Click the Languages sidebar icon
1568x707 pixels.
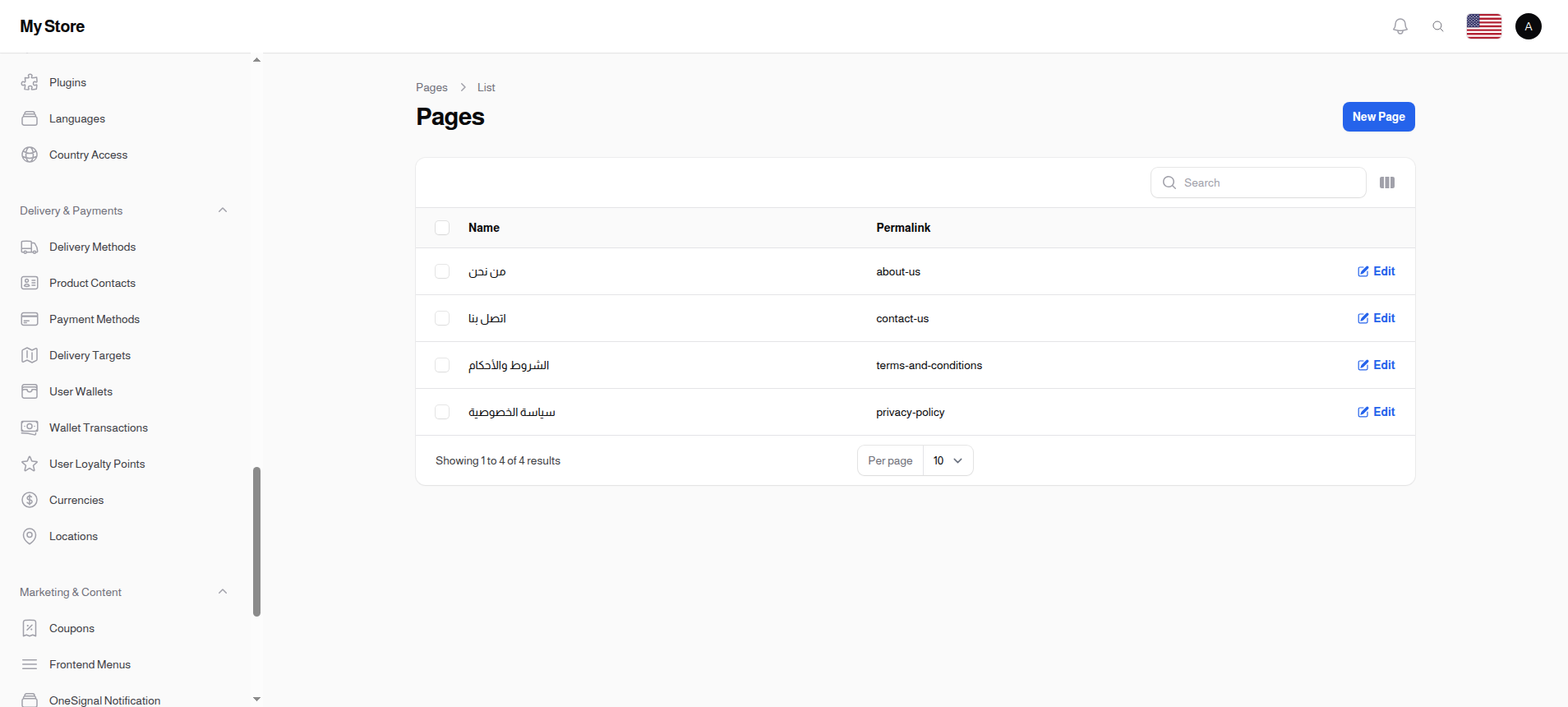pyautogui.click(x=30, y=118)
